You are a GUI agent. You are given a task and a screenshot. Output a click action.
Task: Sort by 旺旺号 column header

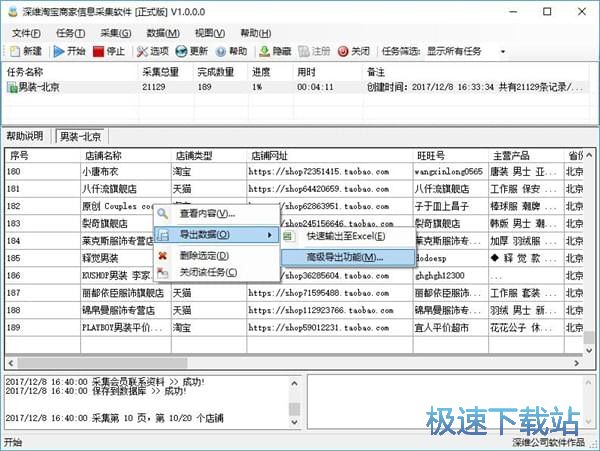[x=451, y=156]
